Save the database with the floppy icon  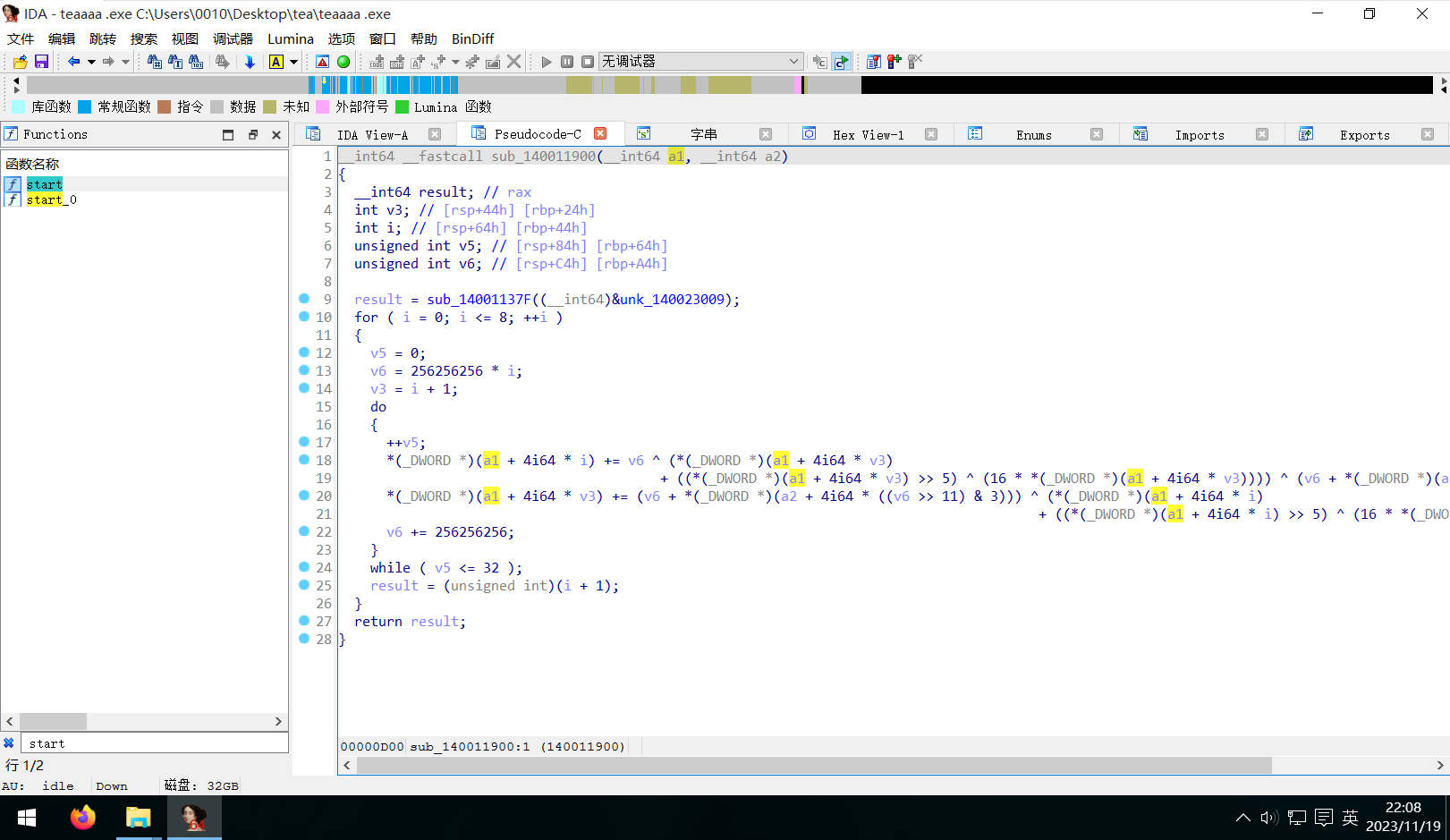[41, 62]
